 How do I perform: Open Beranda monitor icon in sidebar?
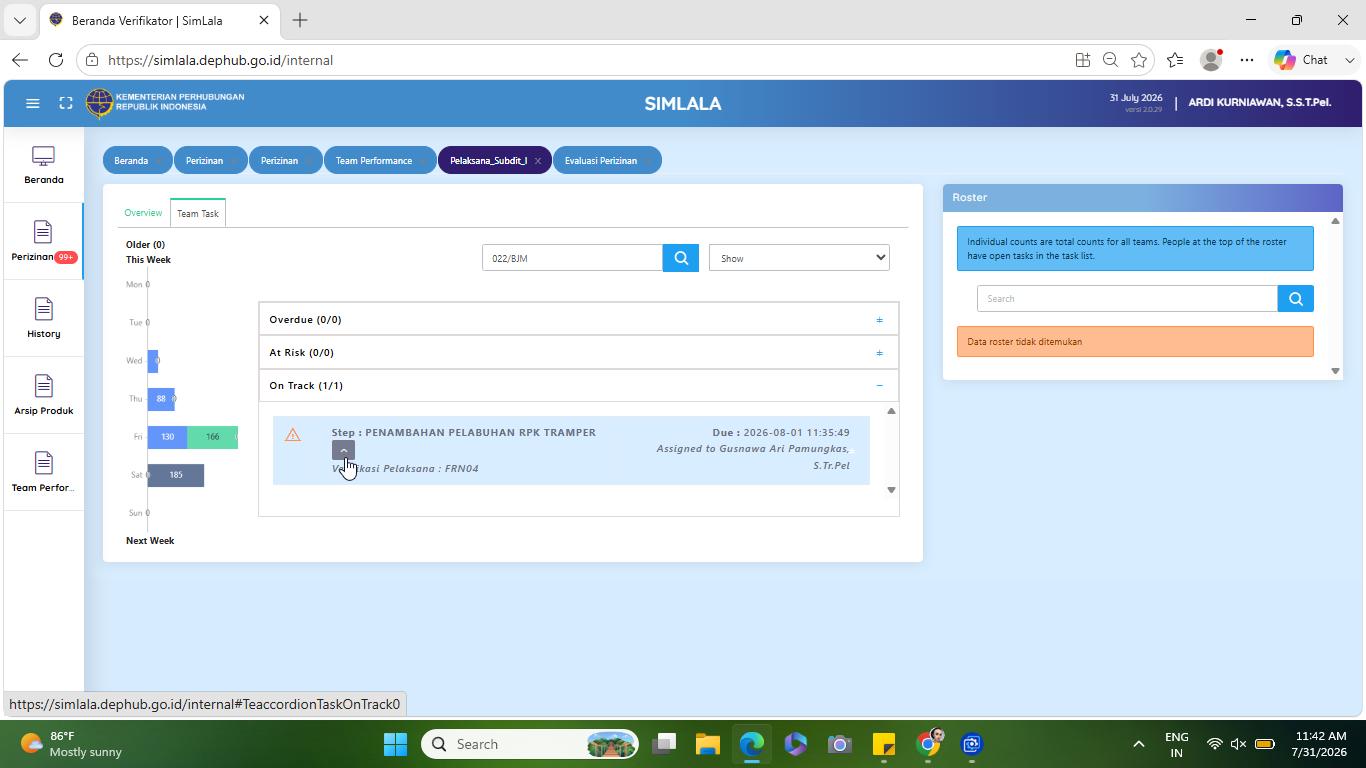43,157
